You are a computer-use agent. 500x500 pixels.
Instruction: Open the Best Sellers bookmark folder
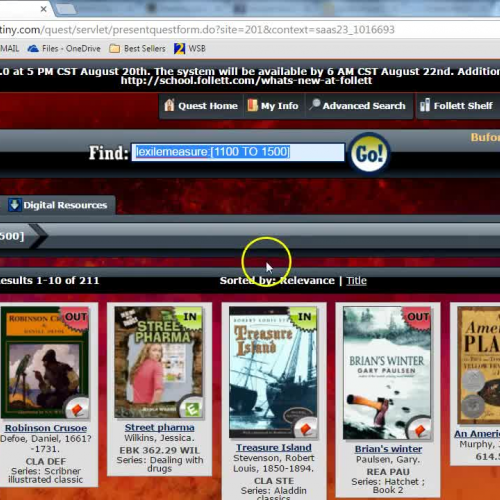(x=137, y=49)
